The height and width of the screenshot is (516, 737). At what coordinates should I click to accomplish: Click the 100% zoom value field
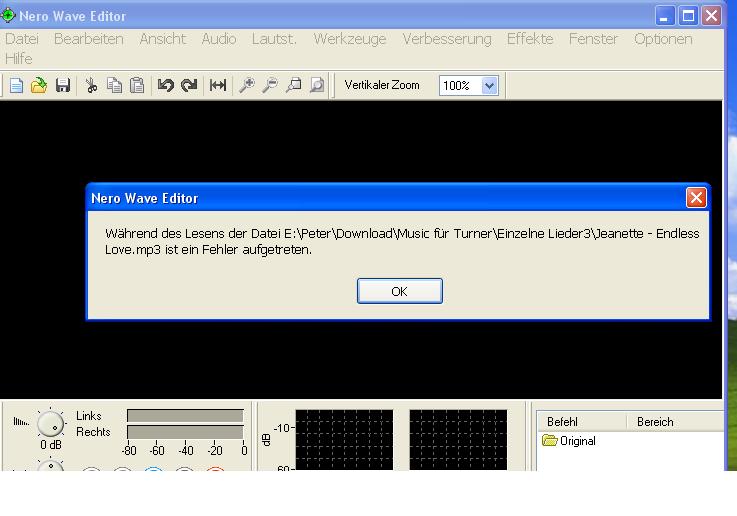tap(461, 86)
